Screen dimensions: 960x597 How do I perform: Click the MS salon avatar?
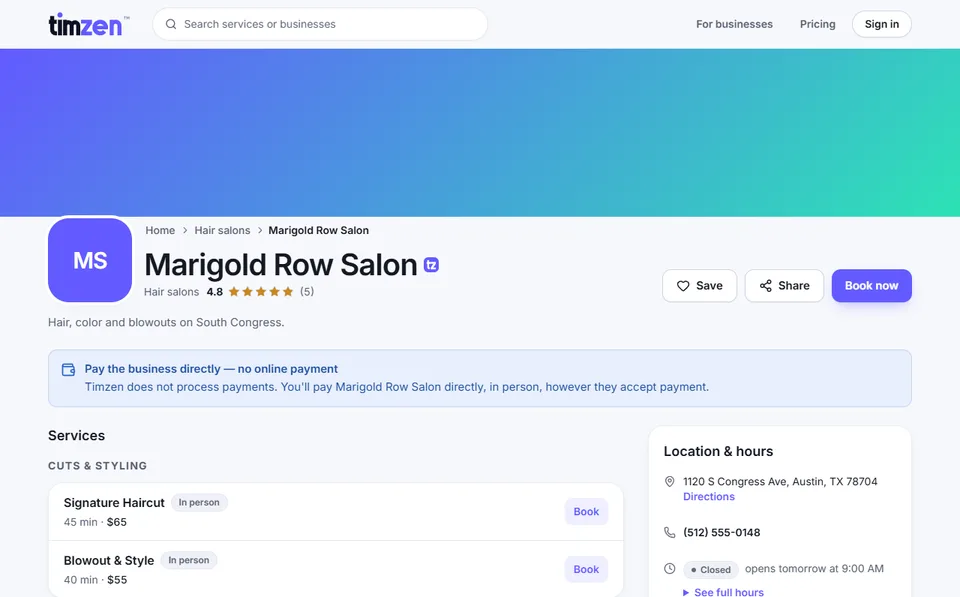[90, 260]
